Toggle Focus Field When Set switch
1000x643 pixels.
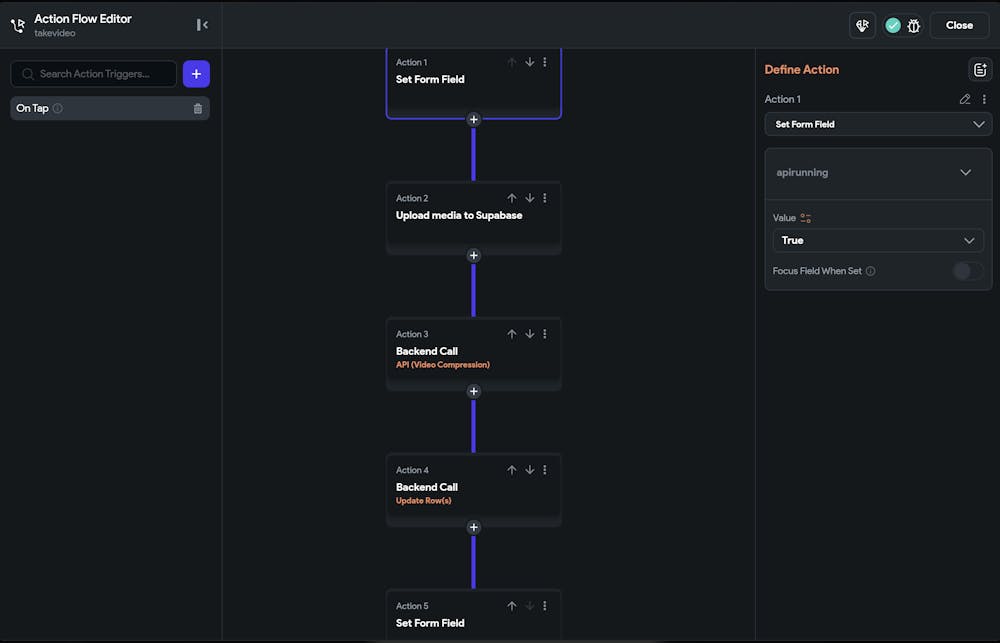967,271
